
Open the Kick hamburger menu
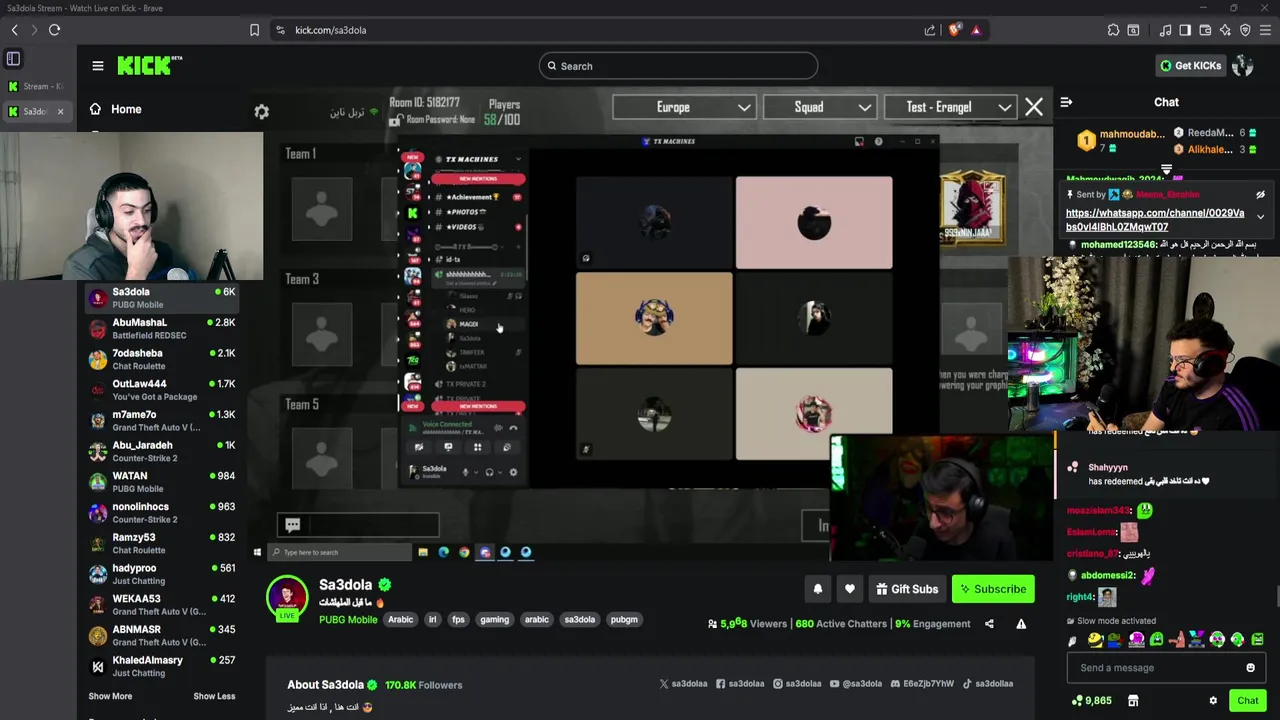pyautogui.click(x=97, y=66)
